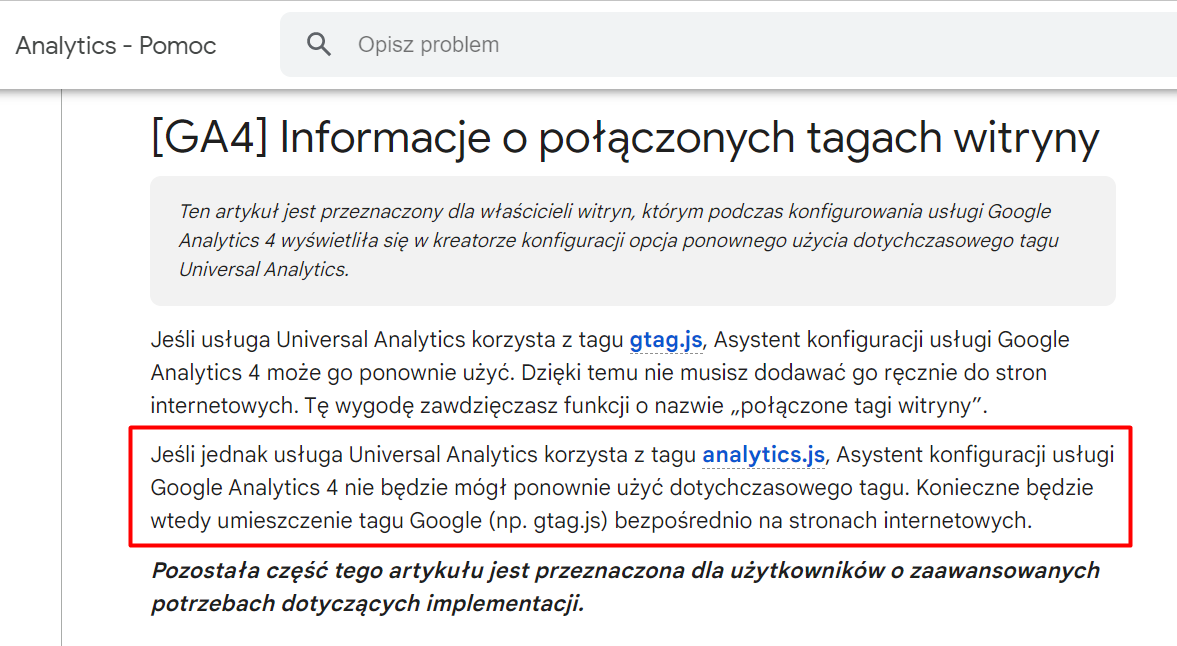Click the word "Pomoc" in the header
The height and width of the screenshot is (646, 1177).
click(178, 46)
